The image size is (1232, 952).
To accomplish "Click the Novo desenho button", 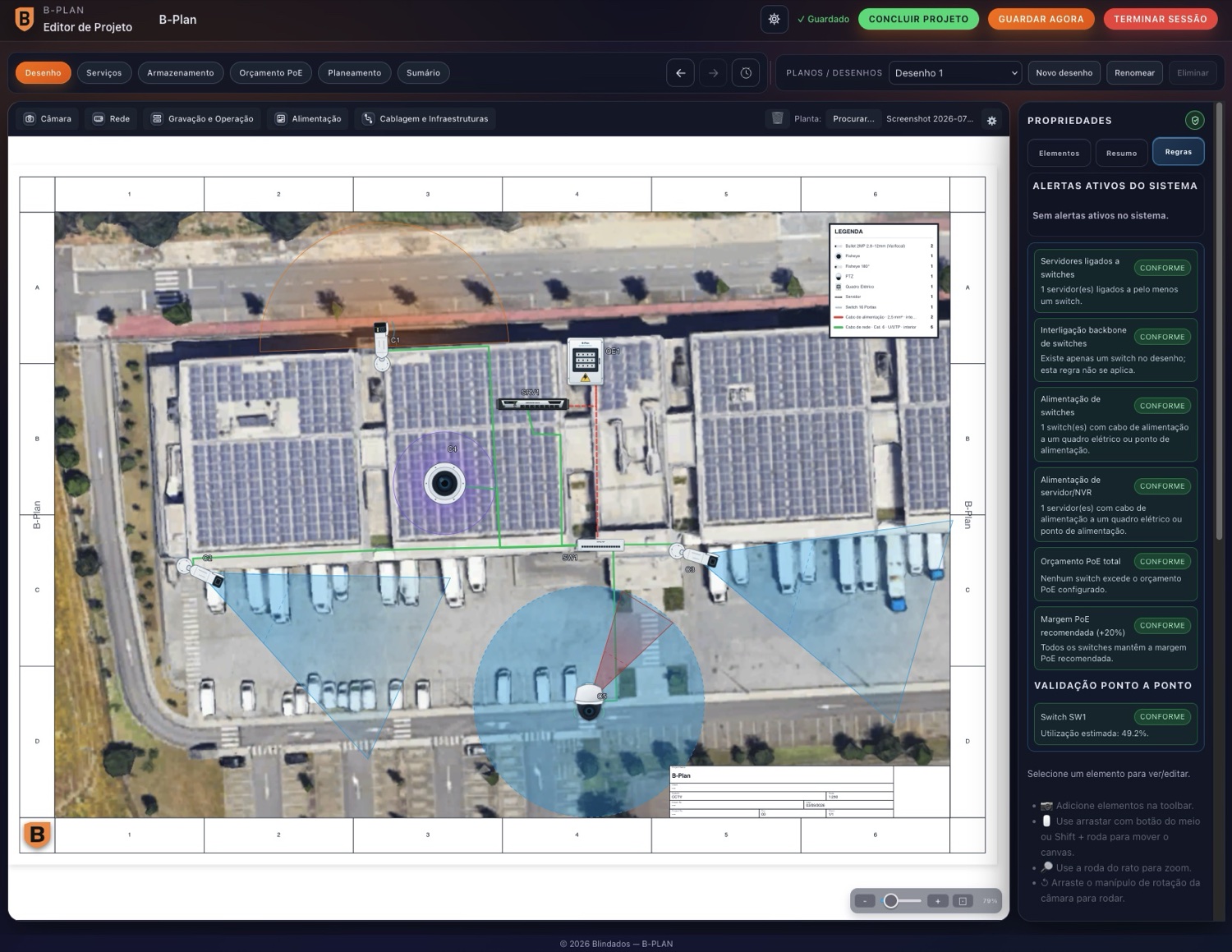I will pos(1064,73).
